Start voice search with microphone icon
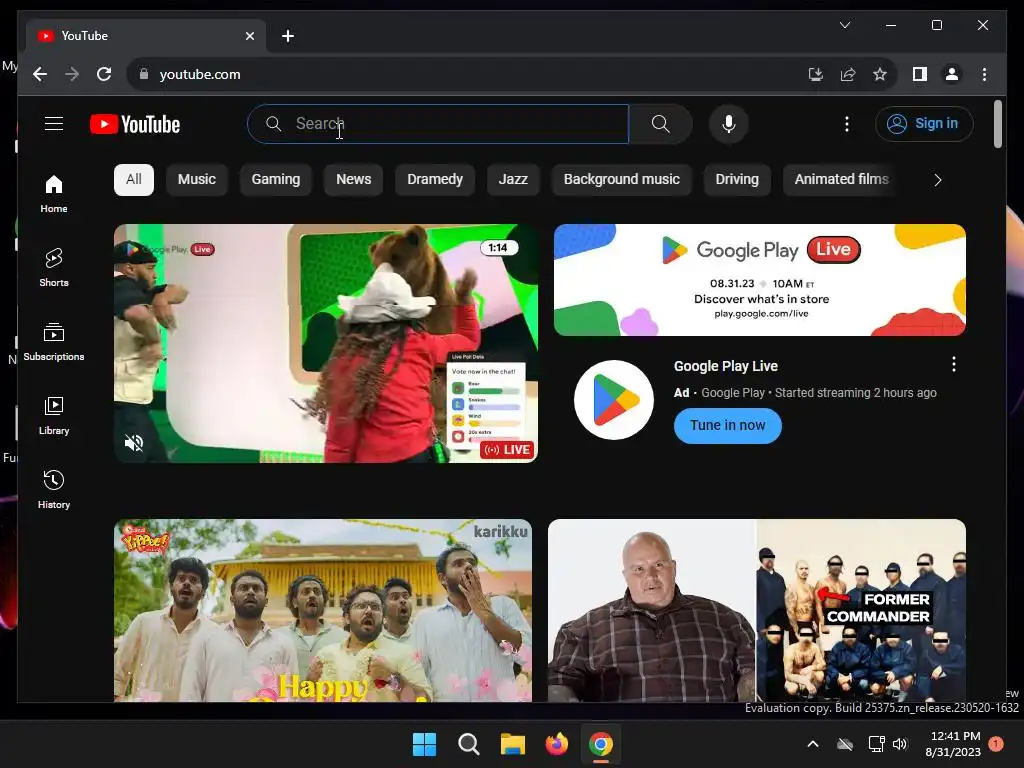The height and width of the screenshot is (768, 1024). pos(729,123)
